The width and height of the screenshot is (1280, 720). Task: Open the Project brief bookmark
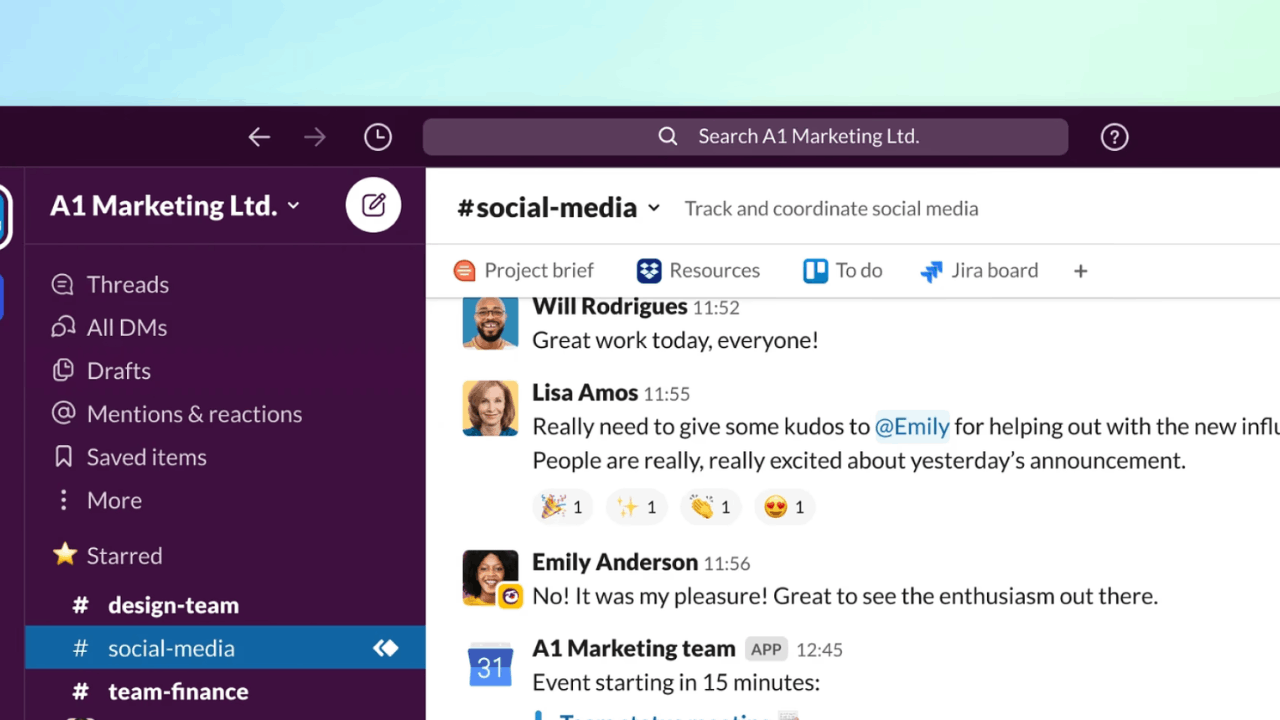[523, 271]
